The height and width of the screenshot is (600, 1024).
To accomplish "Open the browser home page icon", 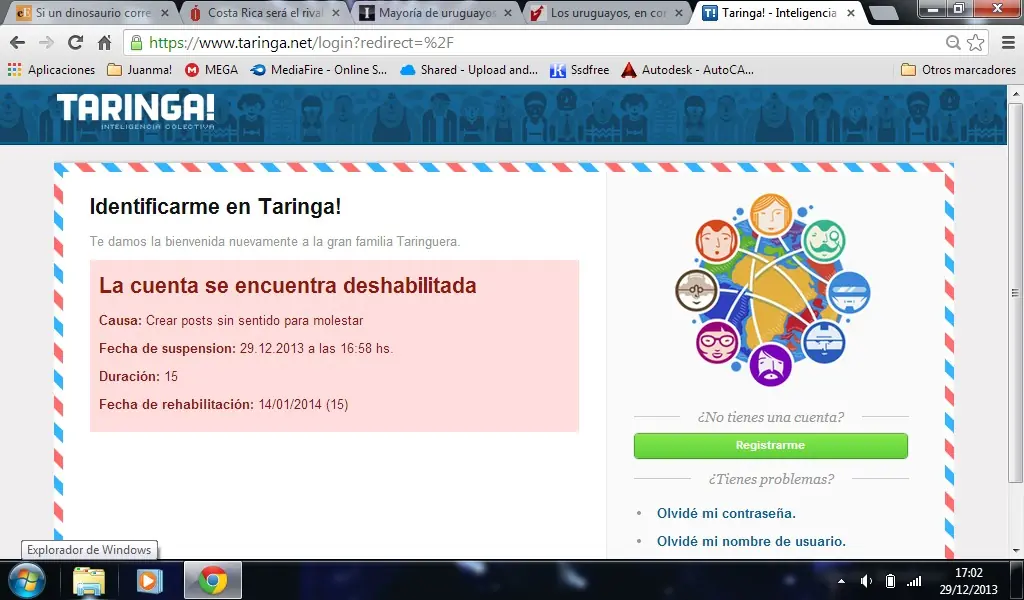I will 104,43.
